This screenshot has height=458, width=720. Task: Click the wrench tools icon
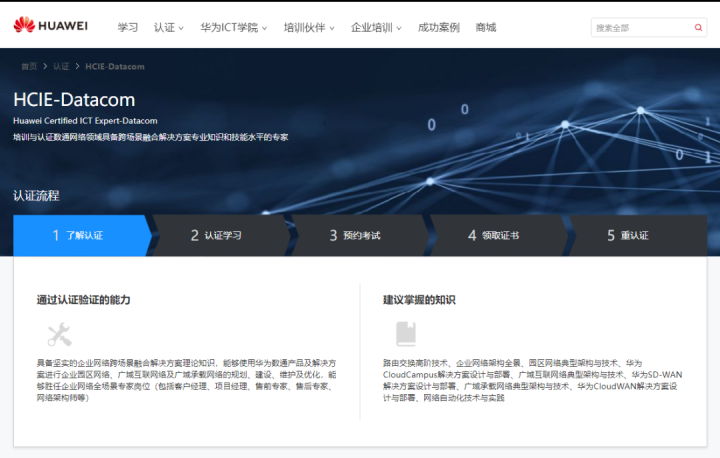tap(60, 334)
